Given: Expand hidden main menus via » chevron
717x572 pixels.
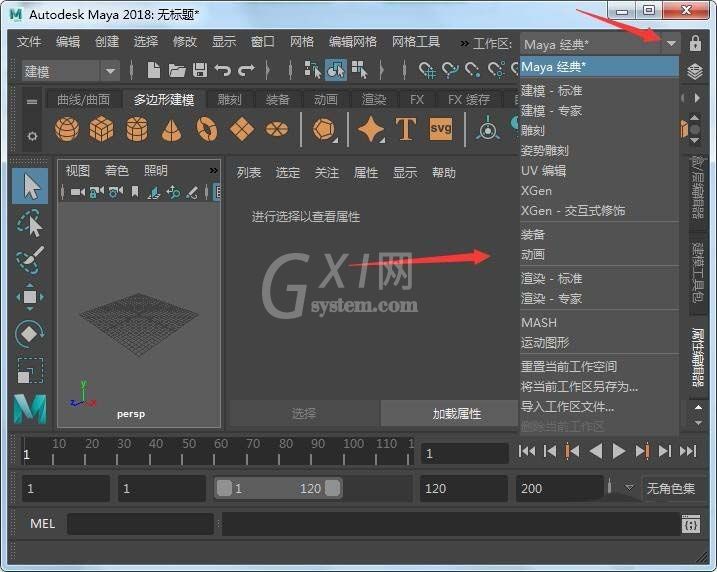Looking at the screenshot, I should click(x=465, y=43).
